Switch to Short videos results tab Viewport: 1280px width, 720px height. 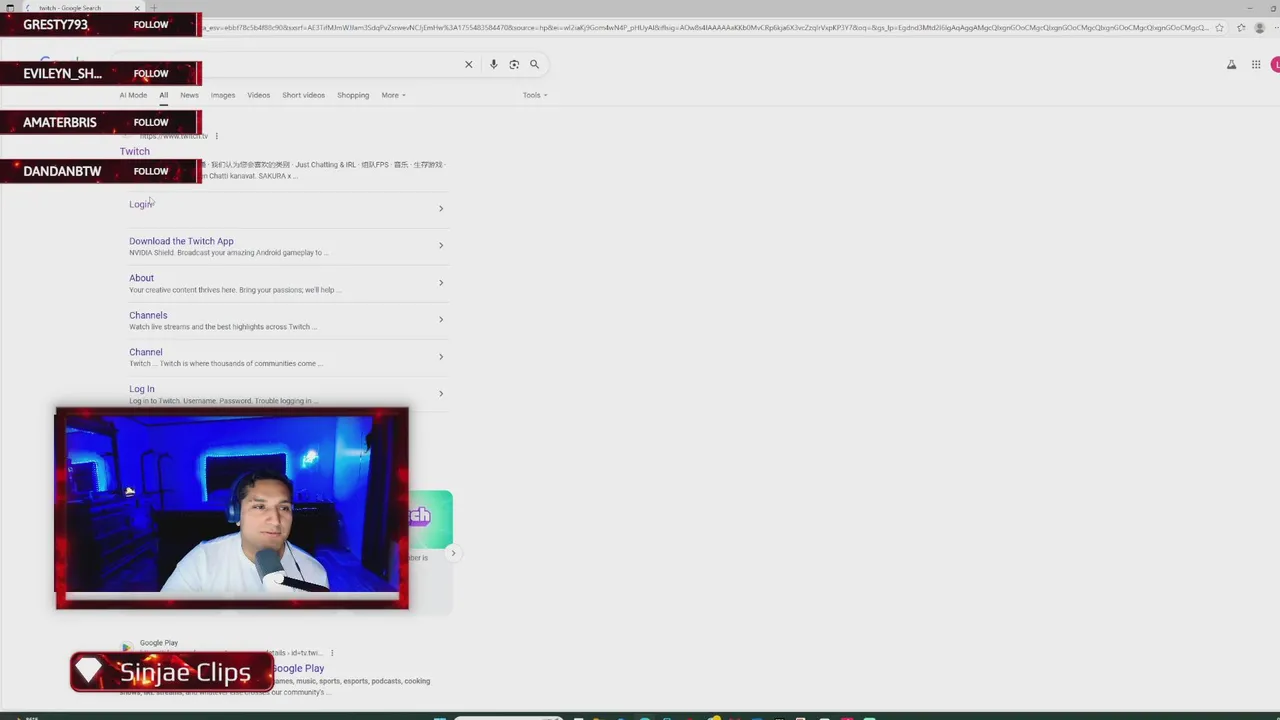[x=303, y=95]
